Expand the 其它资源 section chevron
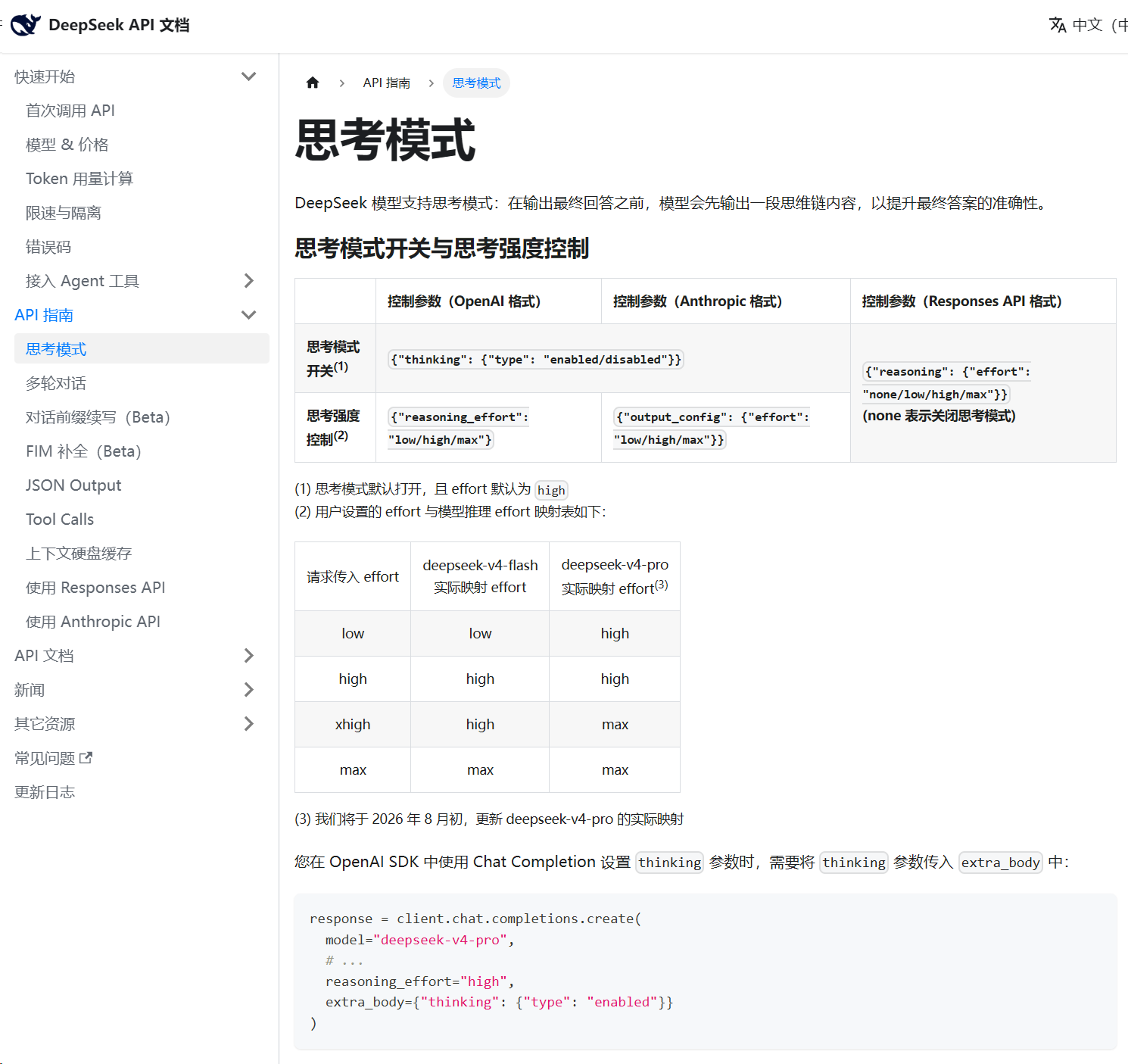The image size is (1128, 1064). point(248,724)
